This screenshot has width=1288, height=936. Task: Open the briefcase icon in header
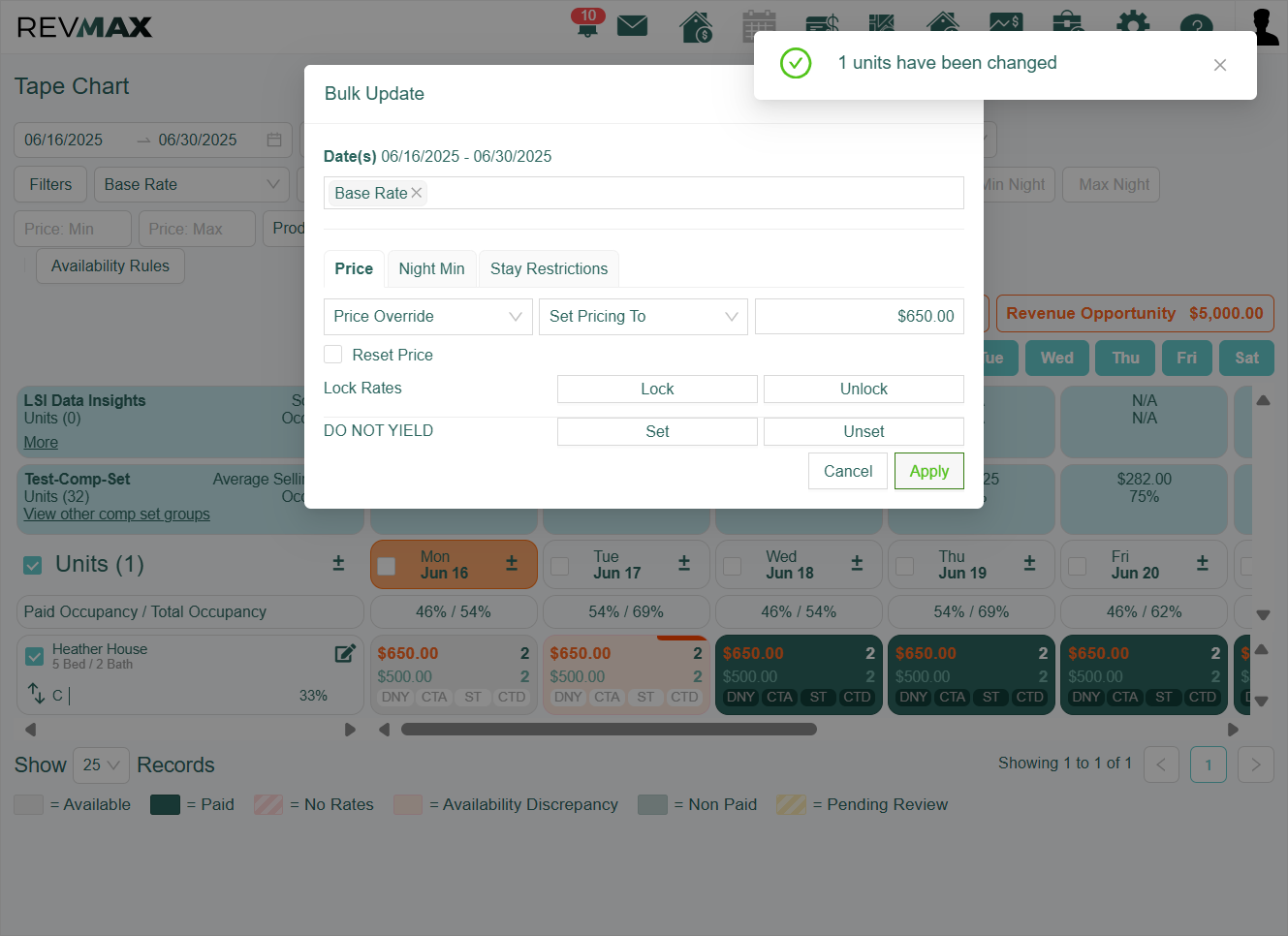point(1067,25)
